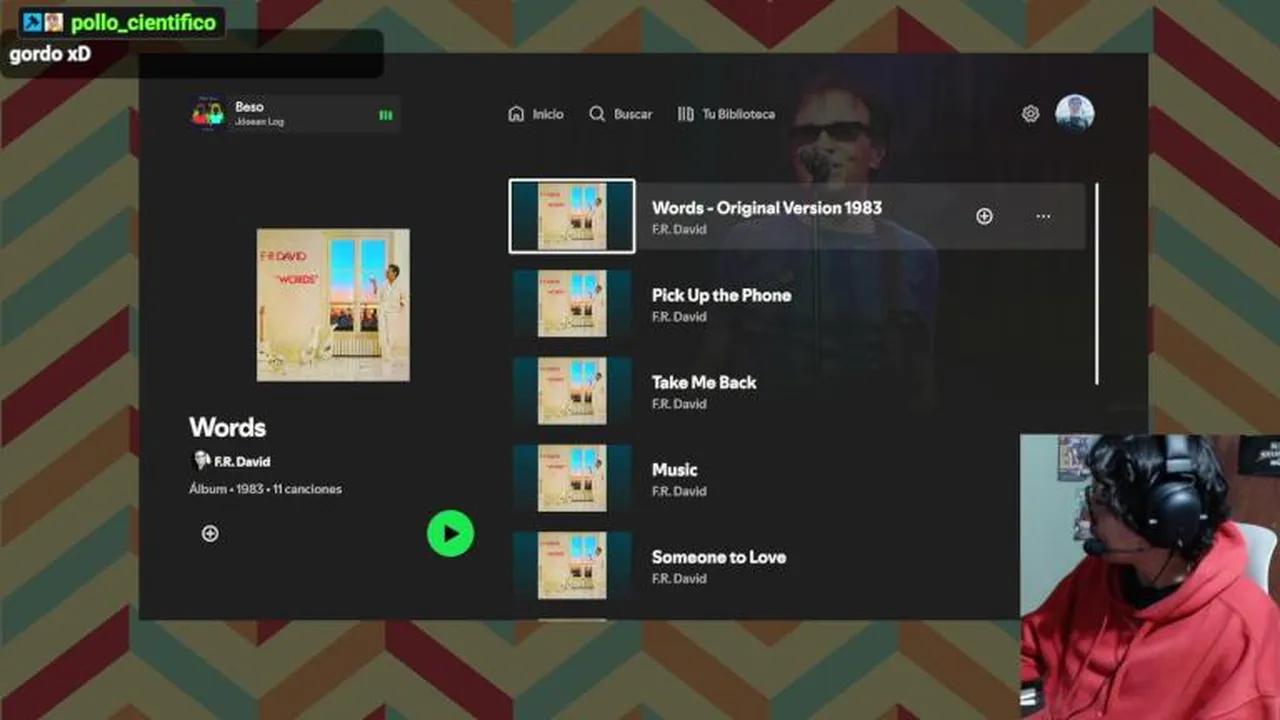
Task: Click the house icon beside Inicio
Action: click(516, 114)
